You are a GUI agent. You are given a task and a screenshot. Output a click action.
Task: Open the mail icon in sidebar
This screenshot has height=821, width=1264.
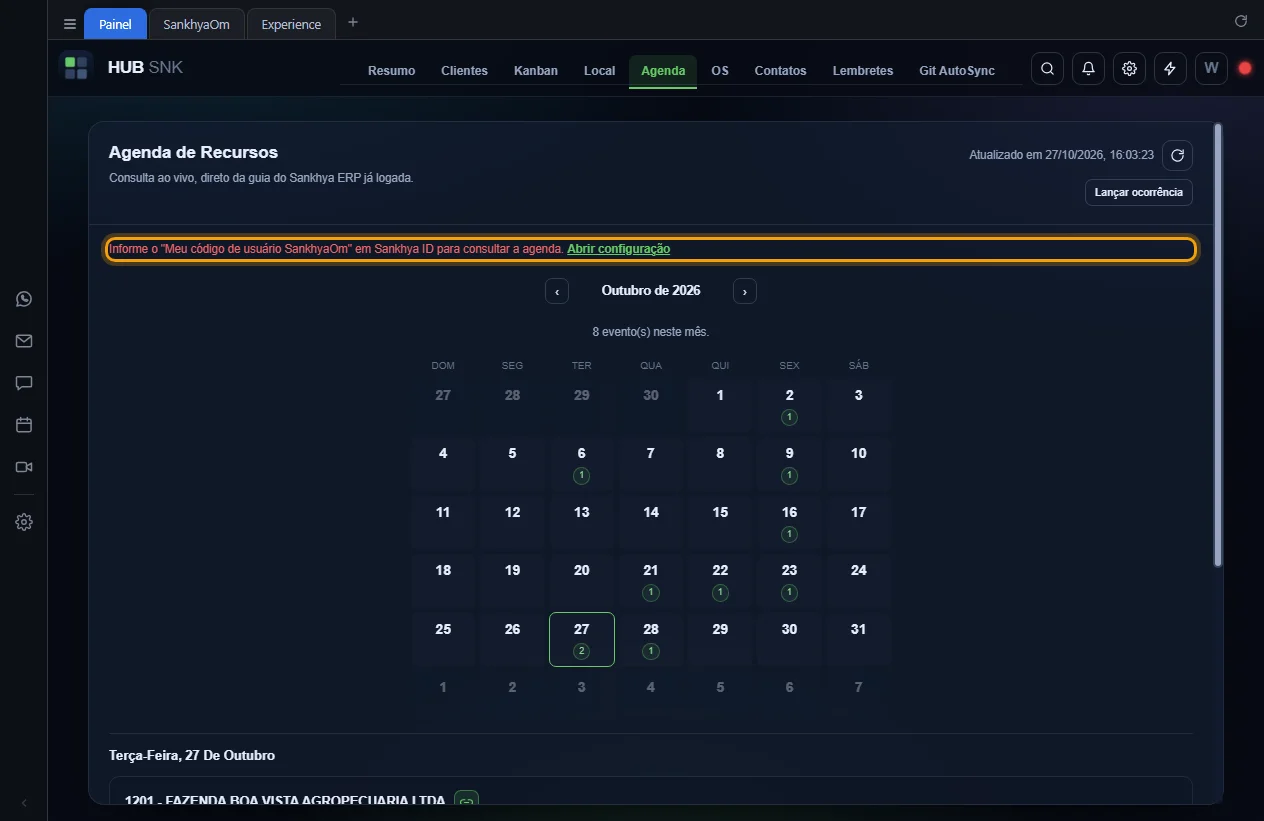[24, 341]
